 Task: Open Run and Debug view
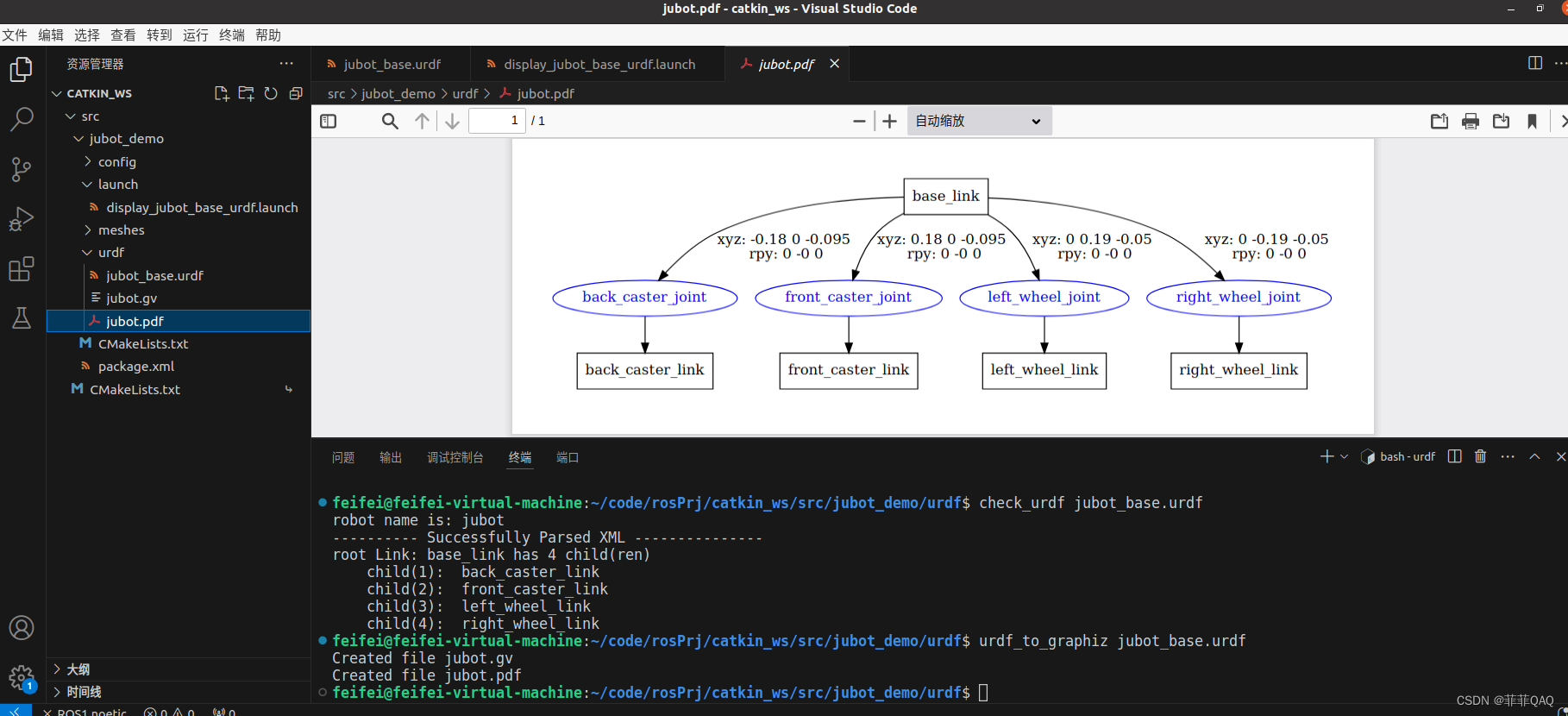22,219
